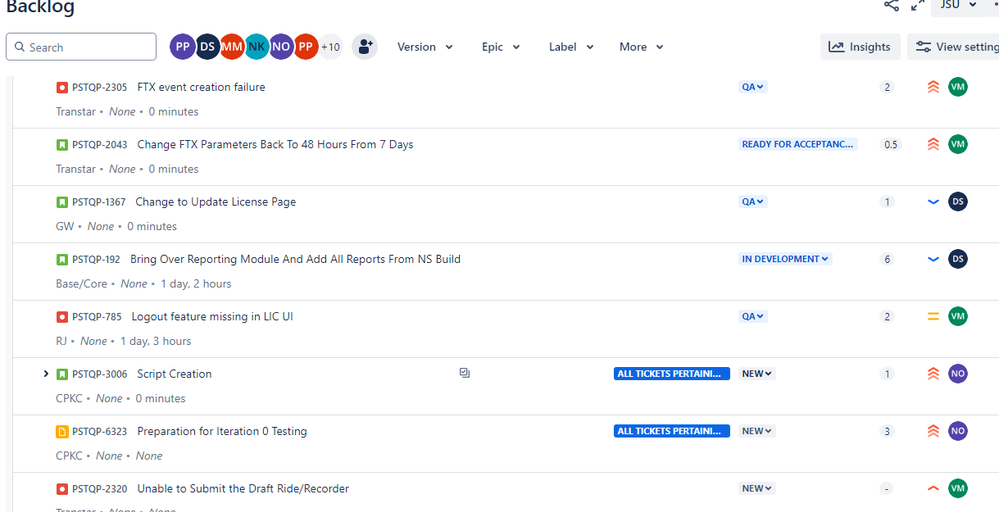This screenshot has height=512, width=999.
Task: Filter by NK avatar
Action: pyautogui.click(x=256, y=46)
